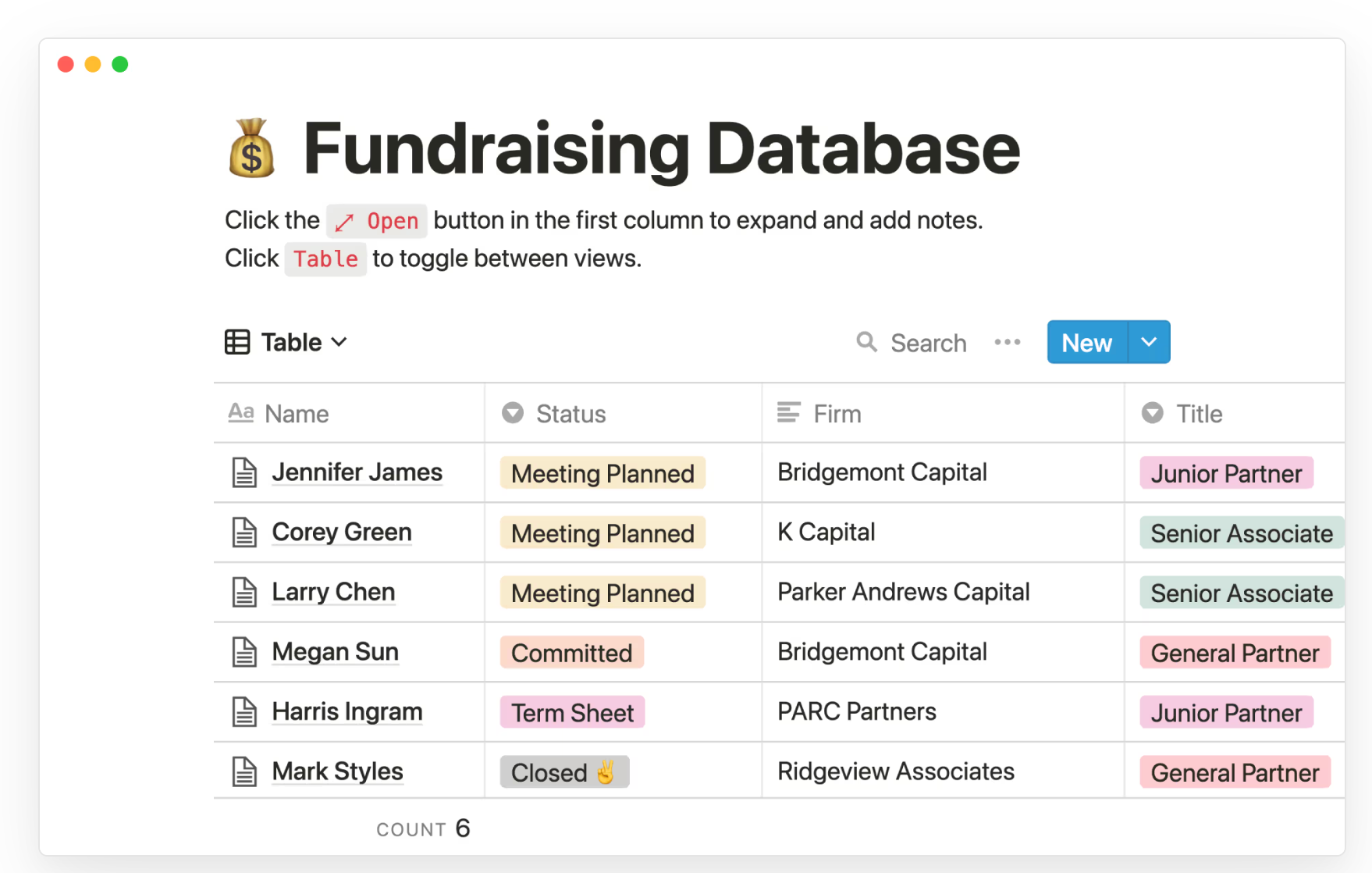Open the Harris Ingram record
1372x873 pixels.
347,712
